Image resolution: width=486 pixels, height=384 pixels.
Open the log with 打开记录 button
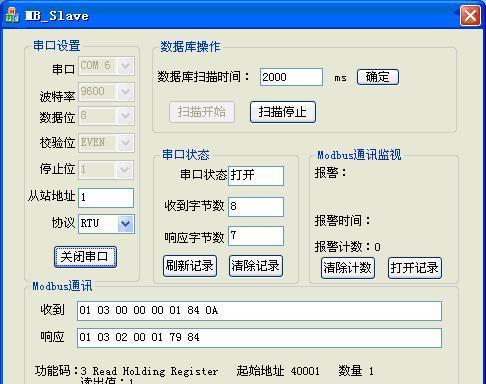tap(415, 268)
